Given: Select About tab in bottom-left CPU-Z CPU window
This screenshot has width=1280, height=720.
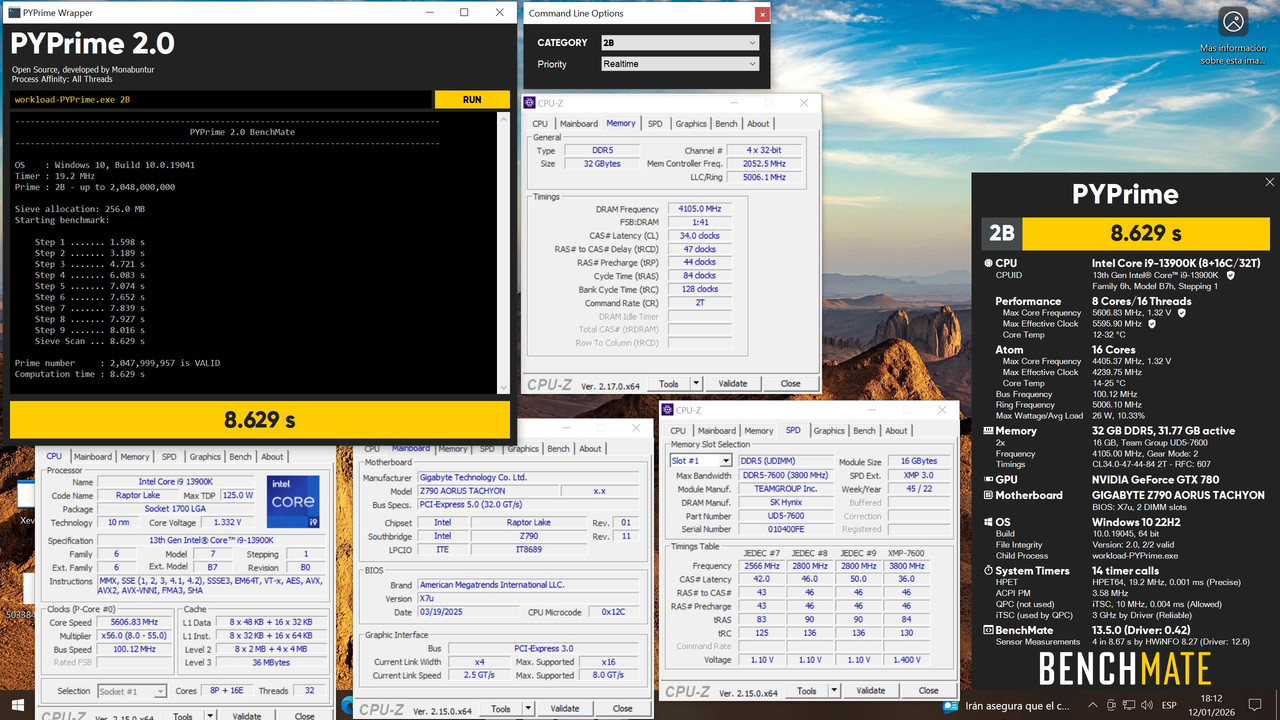Looking at the screenshot, I should pos(272,457).
